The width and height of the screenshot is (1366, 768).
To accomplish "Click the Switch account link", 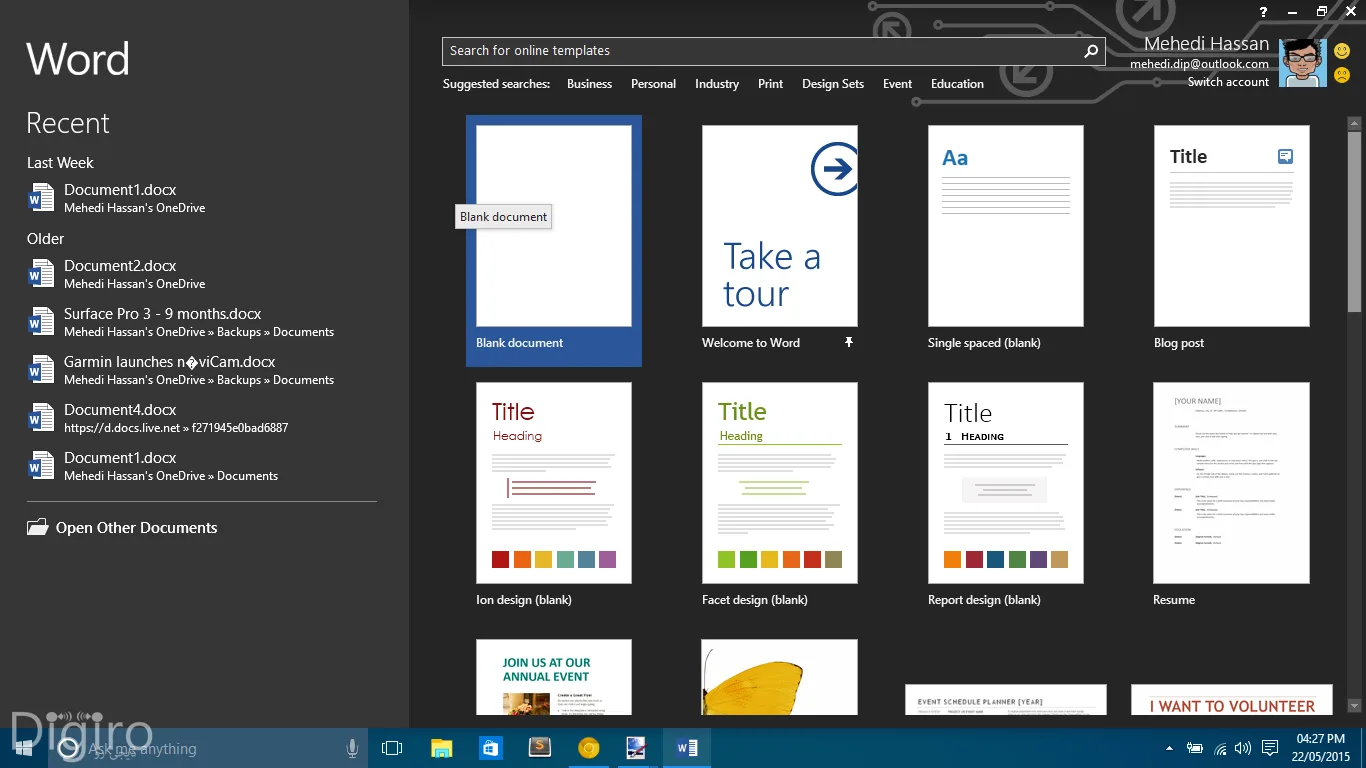I will click(1228, 82).
